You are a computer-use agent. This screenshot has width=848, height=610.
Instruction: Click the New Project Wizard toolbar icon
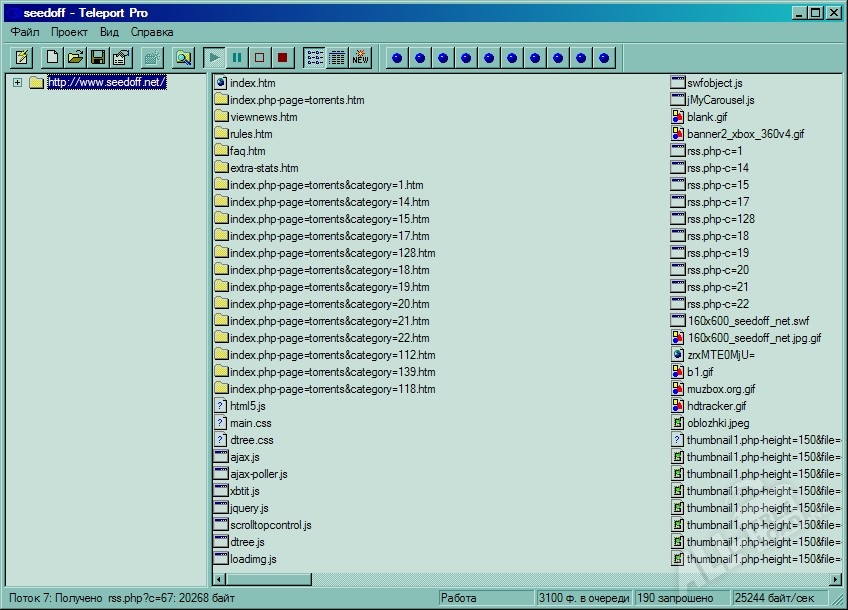tap(22, 58)
